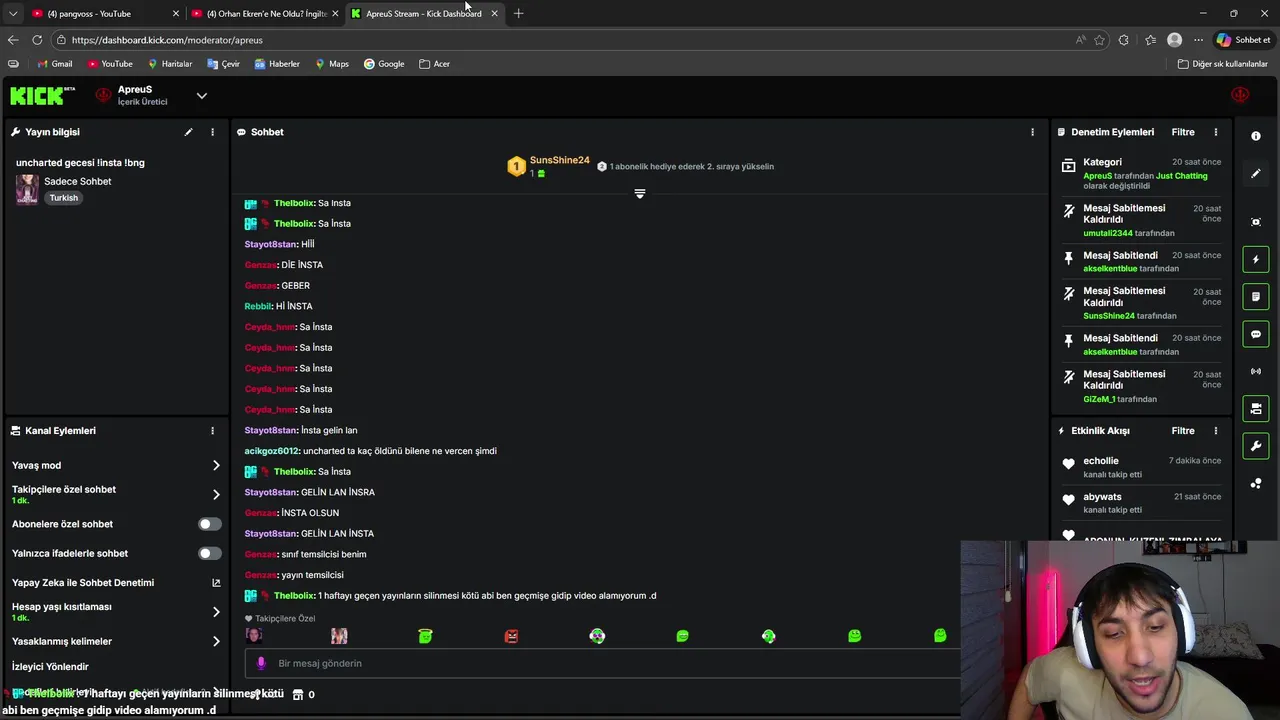Click the Turkish language tag
This screenshot has height=720, width=1280.
point(64,198)
